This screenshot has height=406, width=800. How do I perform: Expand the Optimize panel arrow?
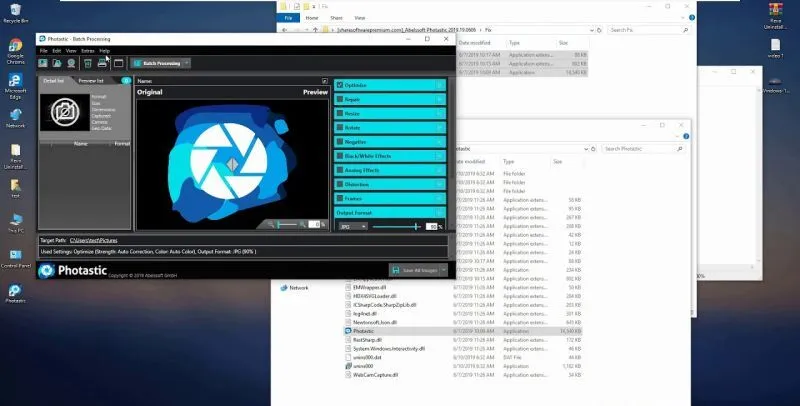(440, 85)
